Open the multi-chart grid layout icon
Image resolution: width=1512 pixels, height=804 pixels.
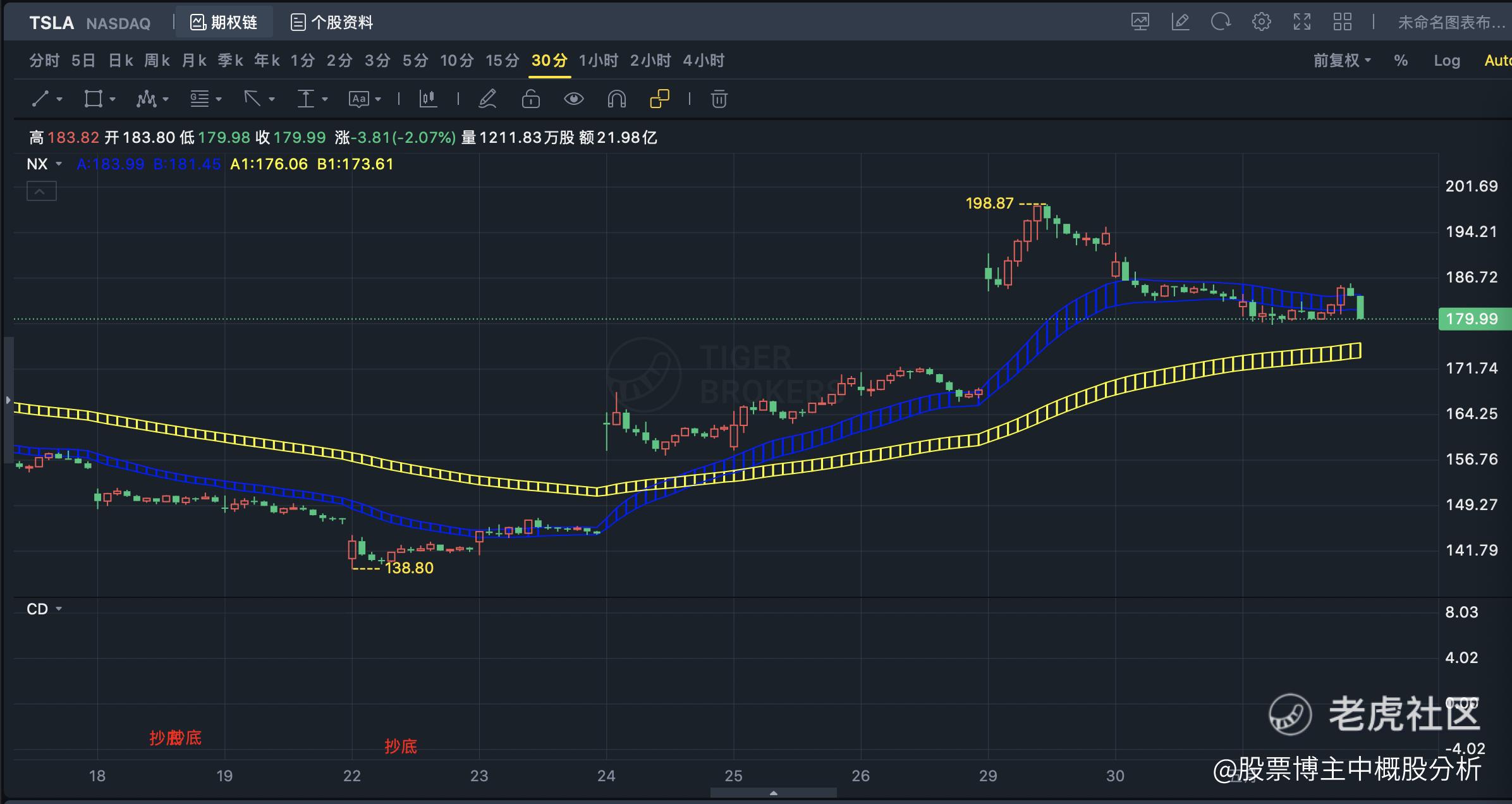pyautogui.click(x=1342, y=22)
